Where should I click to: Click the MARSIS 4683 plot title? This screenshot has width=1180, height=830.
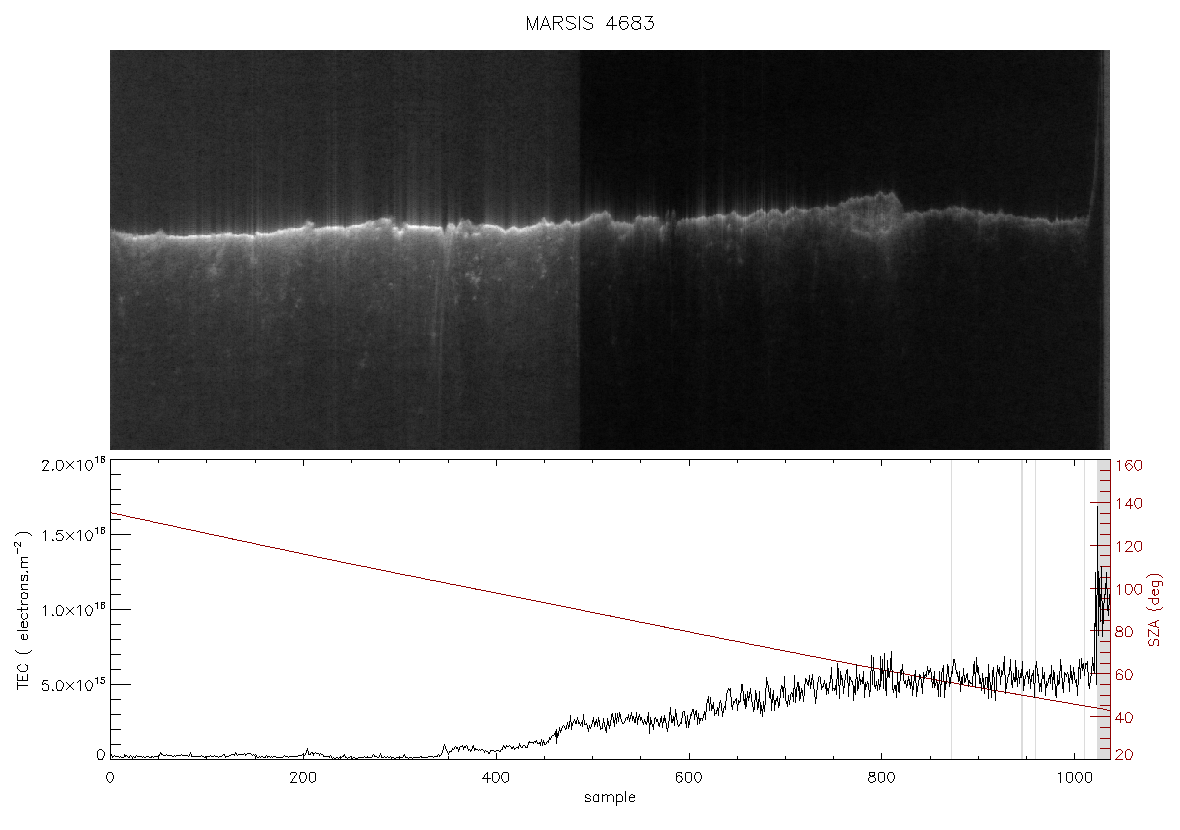click(589, 23)
